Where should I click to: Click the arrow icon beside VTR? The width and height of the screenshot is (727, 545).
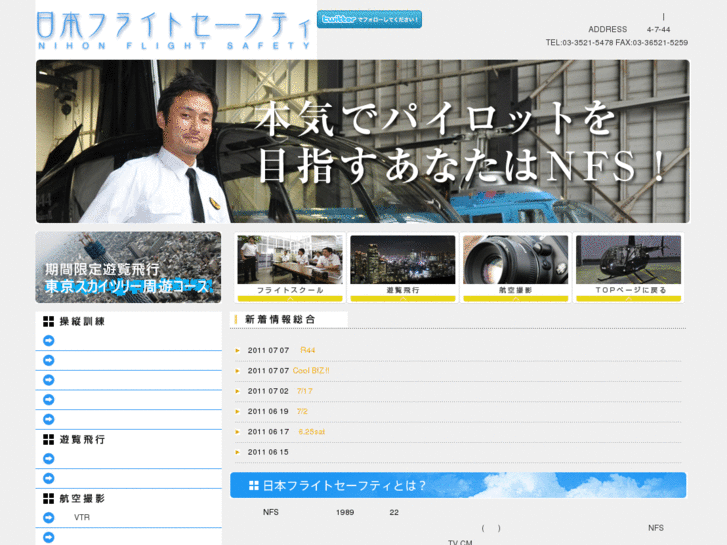(49, 518)
